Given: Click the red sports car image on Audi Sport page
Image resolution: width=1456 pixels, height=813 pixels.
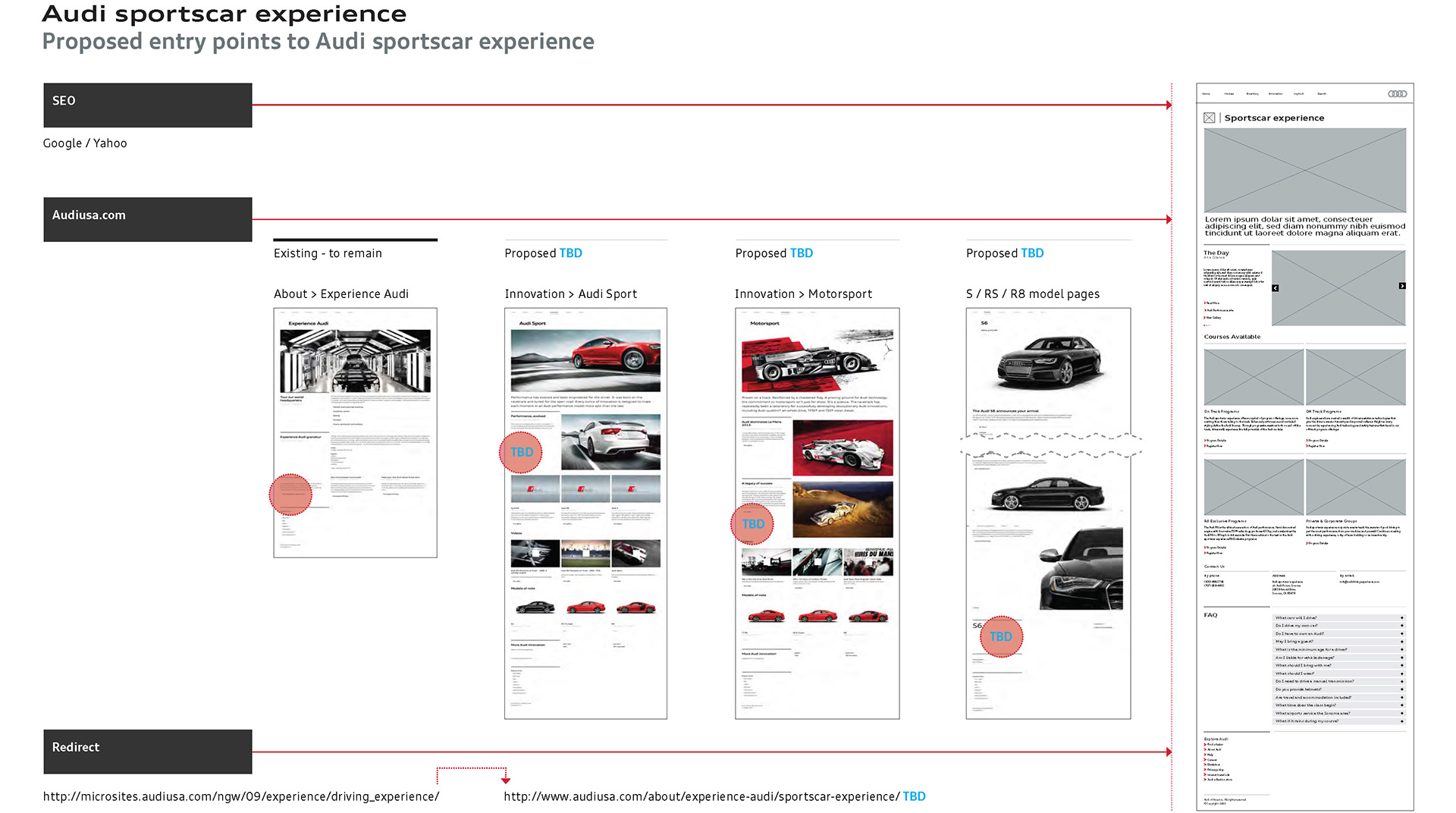Looking at the screenshot, I should [x=585, y=361].
